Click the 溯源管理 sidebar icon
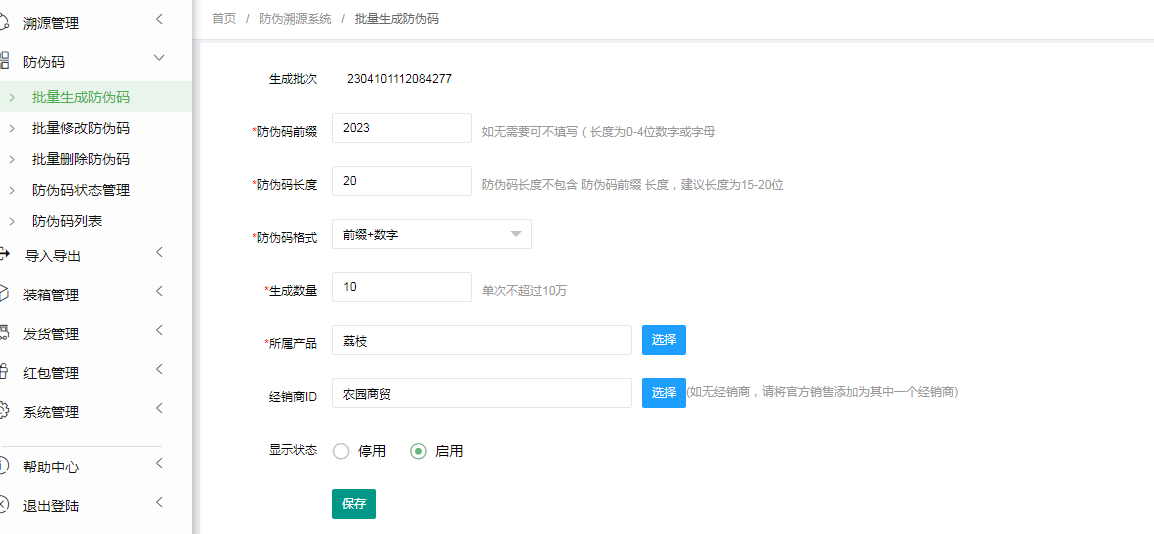The height and width of the screenshot is (534, 1154). [x=4, y=22]
